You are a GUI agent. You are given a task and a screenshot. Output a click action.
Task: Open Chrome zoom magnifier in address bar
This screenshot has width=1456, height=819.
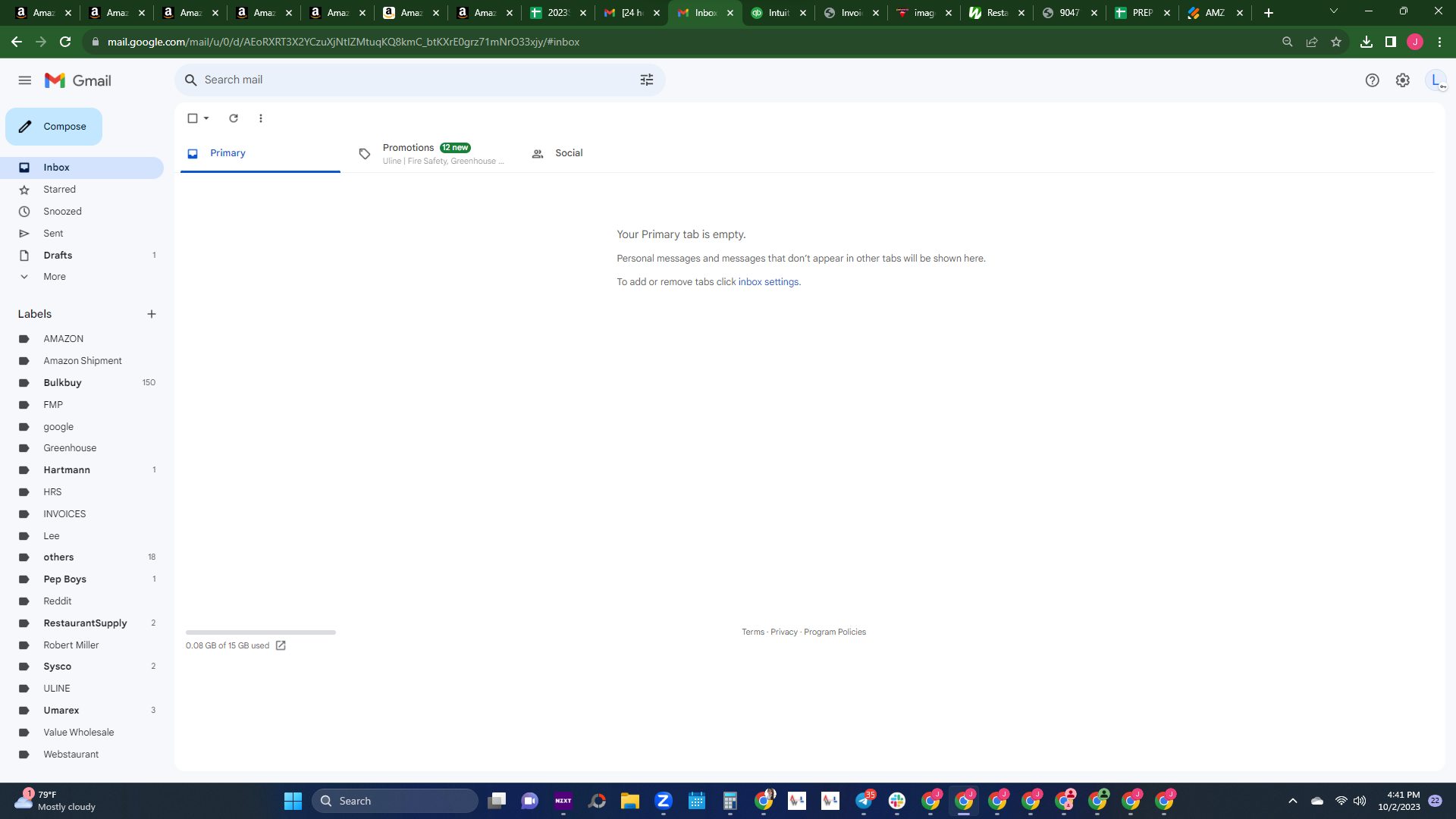[1288, 42]
